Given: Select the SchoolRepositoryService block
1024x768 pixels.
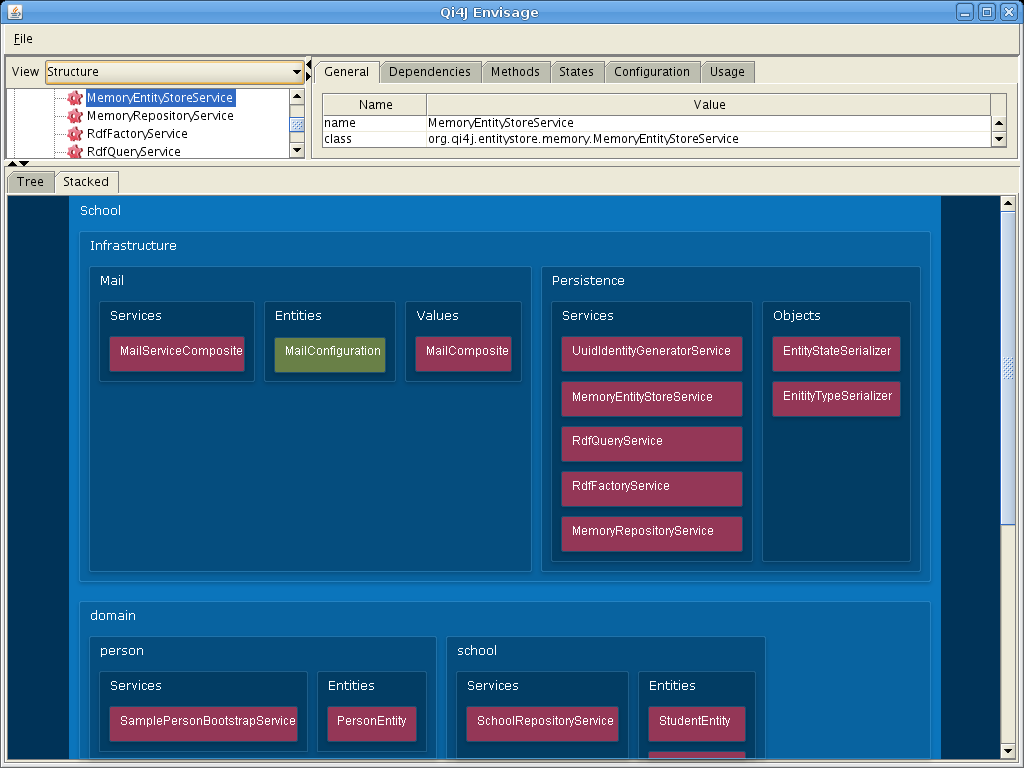Looking at the screenshot, I should (x=541, y=723).
